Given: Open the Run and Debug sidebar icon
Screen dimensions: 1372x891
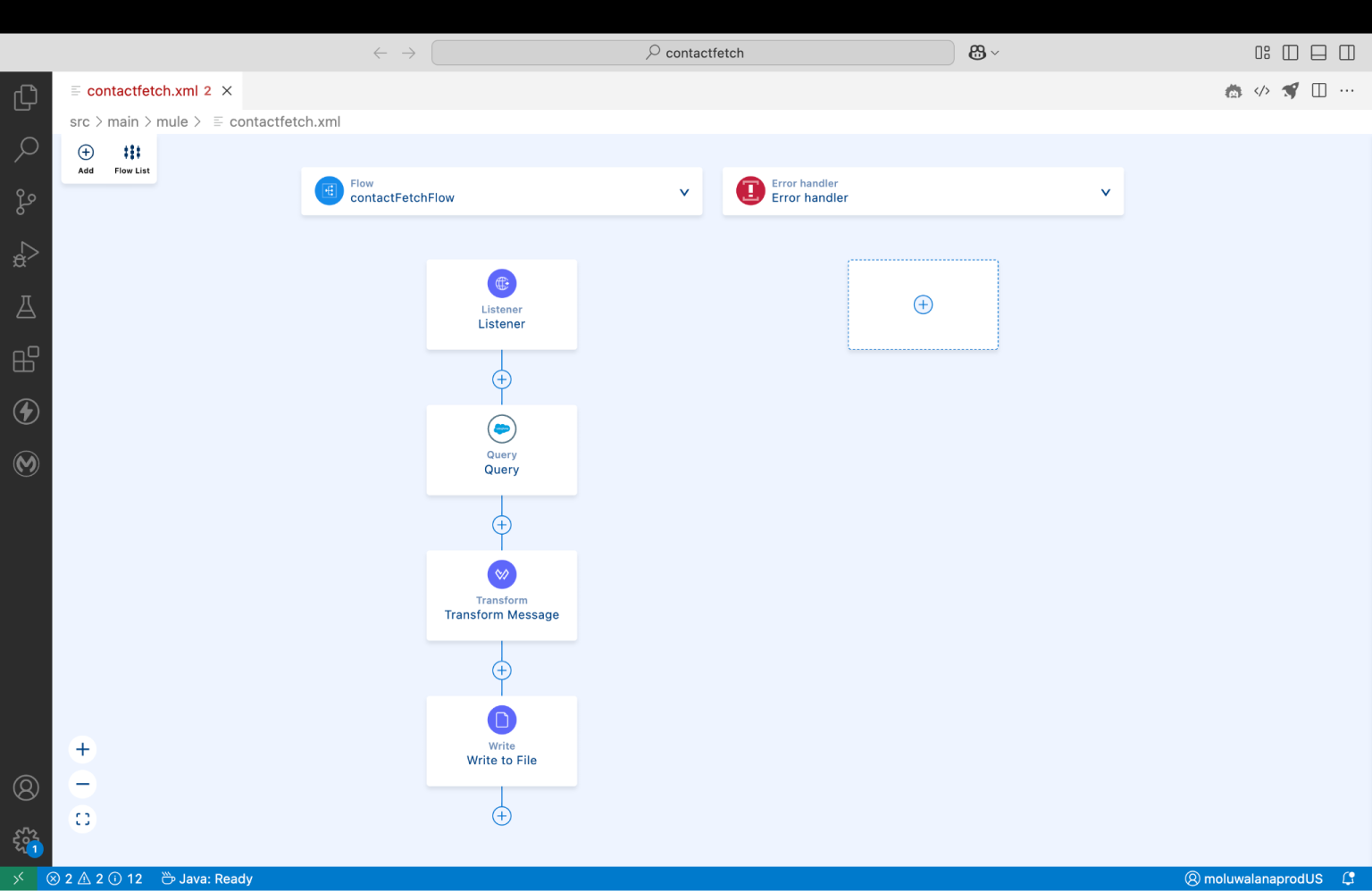Looking at the screenshot, I should point(26,254).
